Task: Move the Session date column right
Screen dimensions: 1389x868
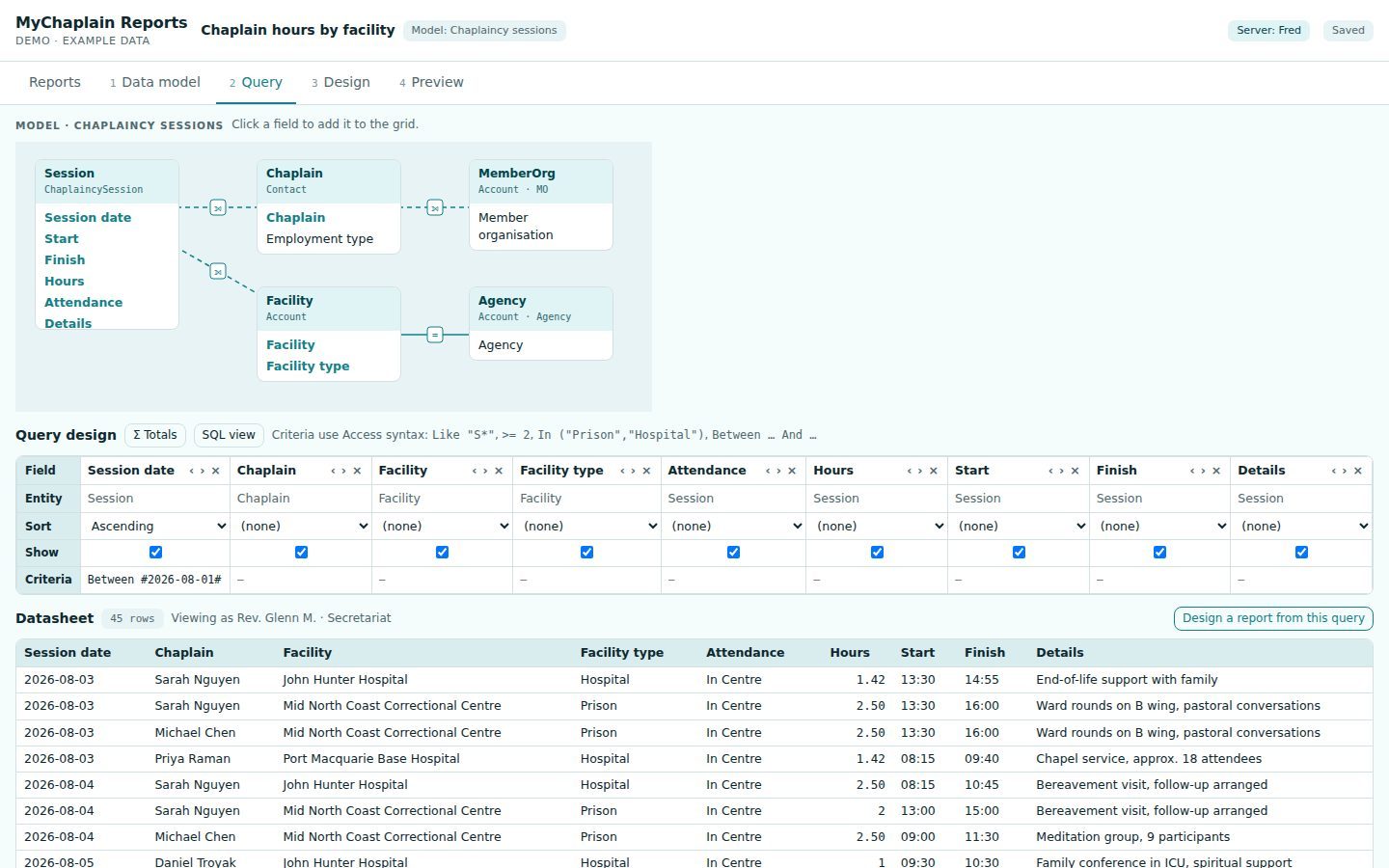Action: pyautogui.click(x=203, y=471)
